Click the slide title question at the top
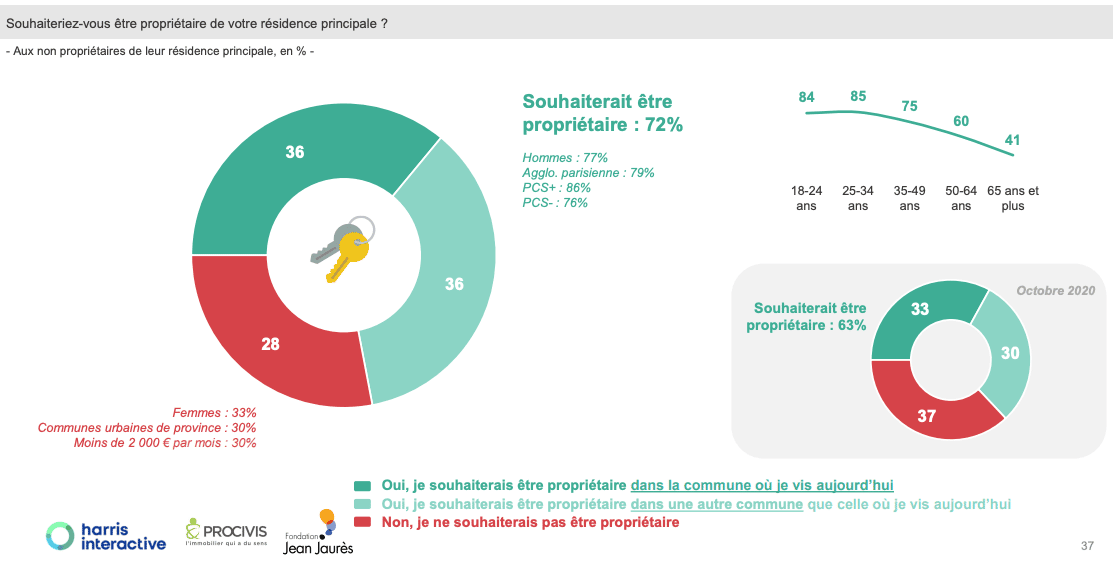Viewport: 1113px width, 561px height. click(x=197, y=21)
